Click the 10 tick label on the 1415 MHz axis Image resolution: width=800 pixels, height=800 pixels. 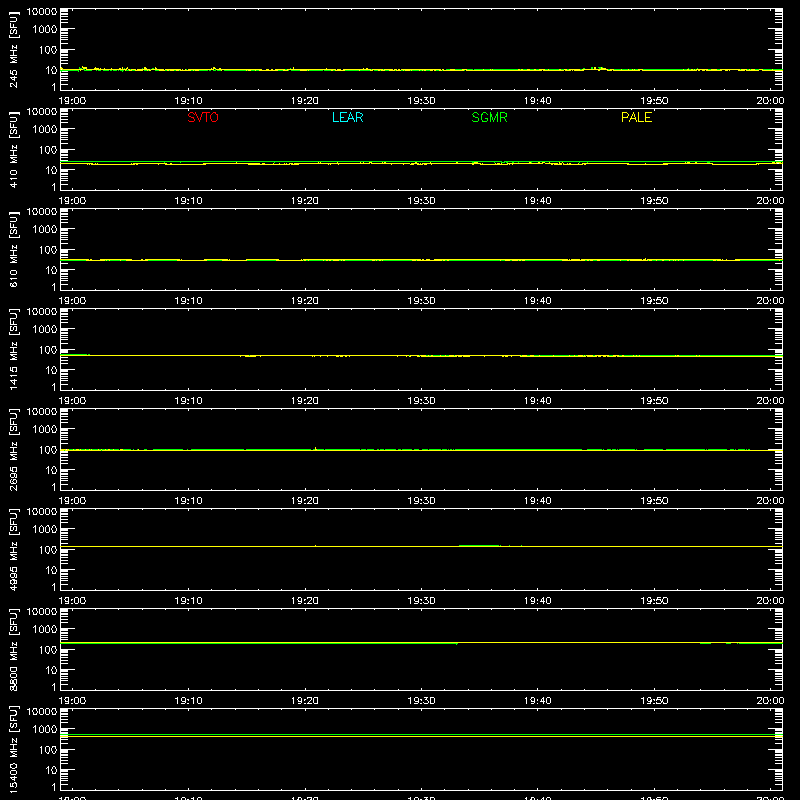click(51, 370)
